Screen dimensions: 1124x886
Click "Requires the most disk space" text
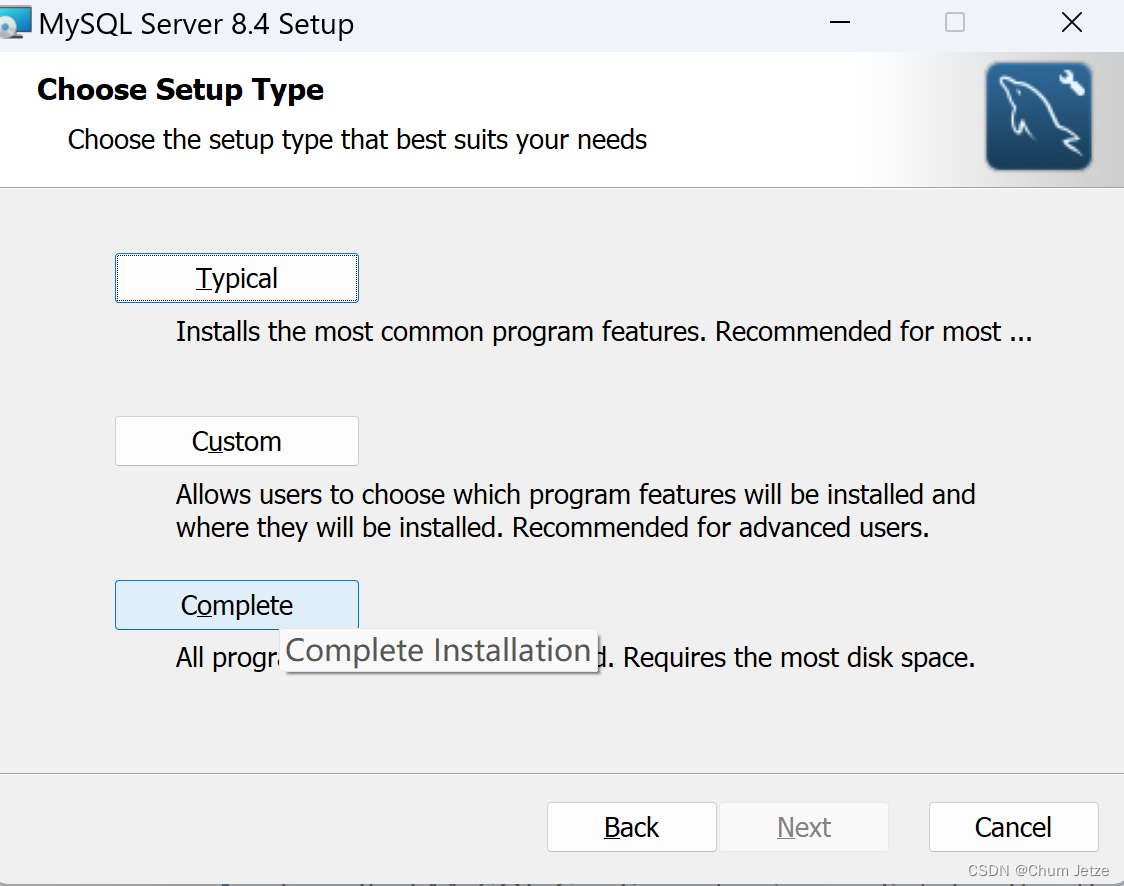click(798, 659)
